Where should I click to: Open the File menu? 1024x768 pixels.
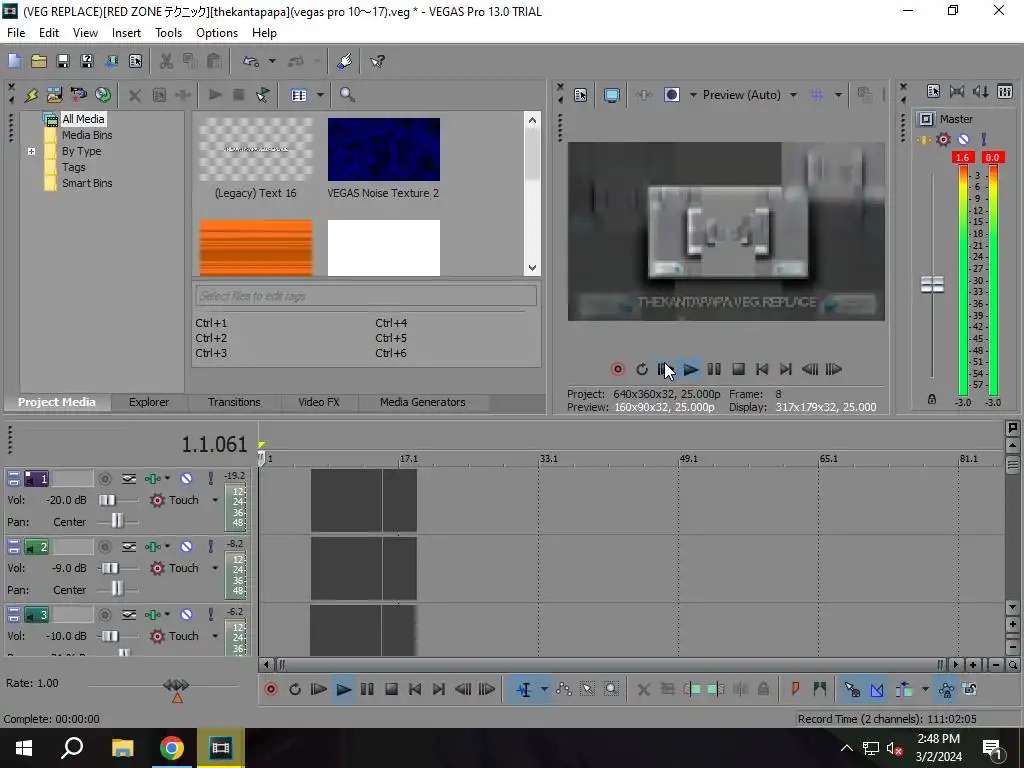[x=16, y=33]
